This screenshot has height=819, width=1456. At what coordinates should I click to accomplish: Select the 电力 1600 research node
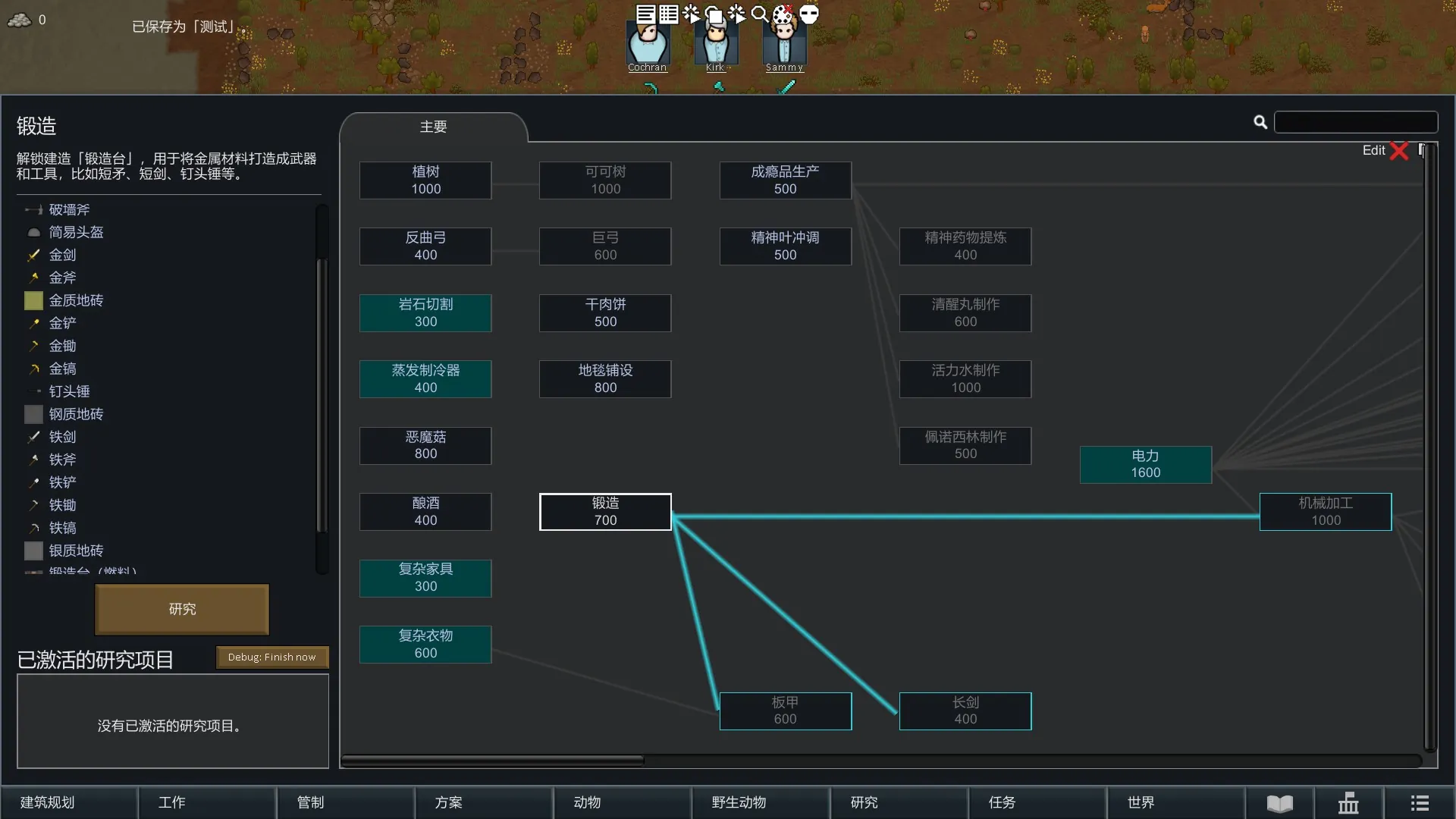[1145, 464]
